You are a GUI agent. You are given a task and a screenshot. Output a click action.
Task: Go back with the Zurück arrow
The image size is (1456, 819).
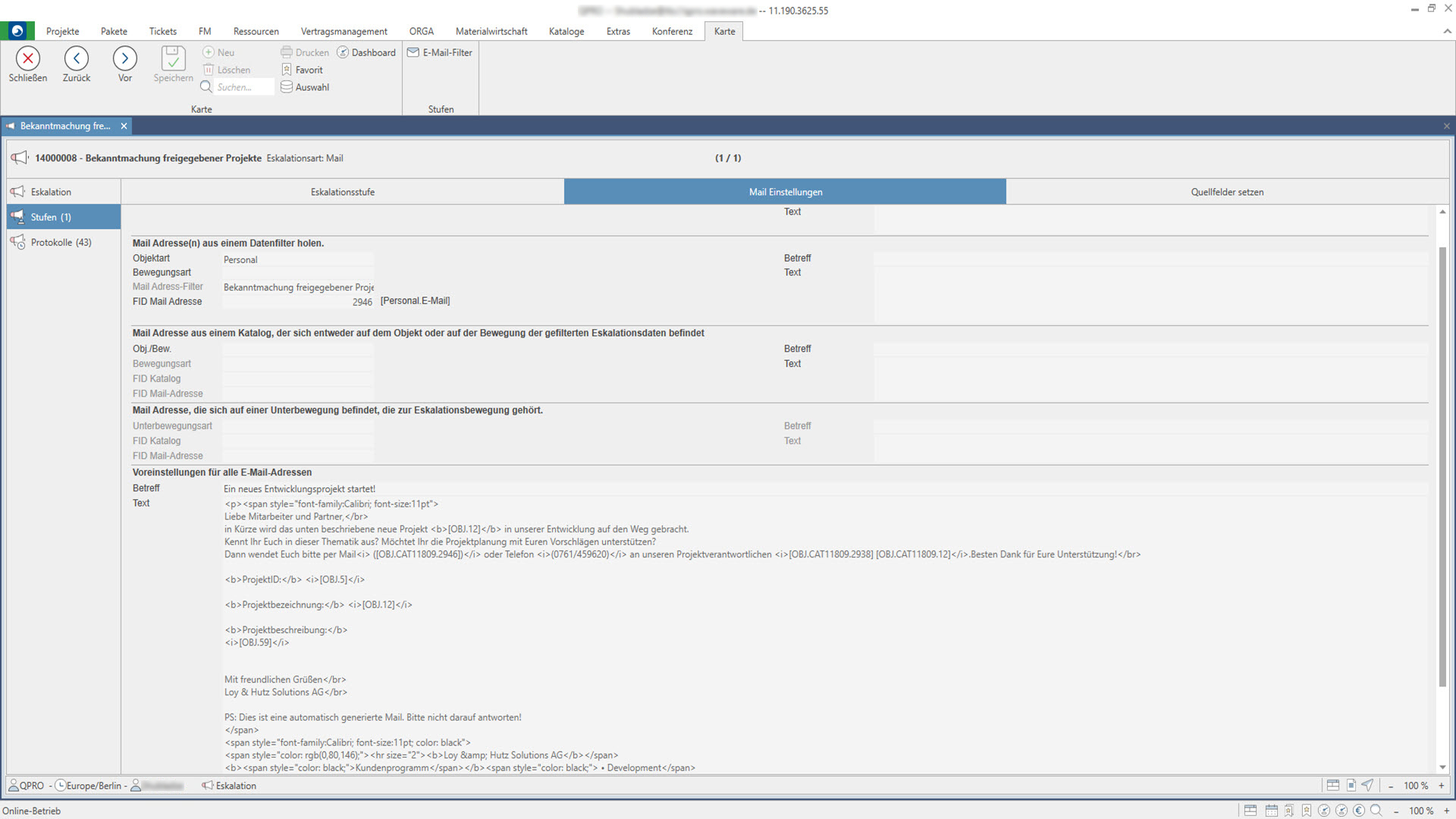pyautogui.click(x=77, y=58)
